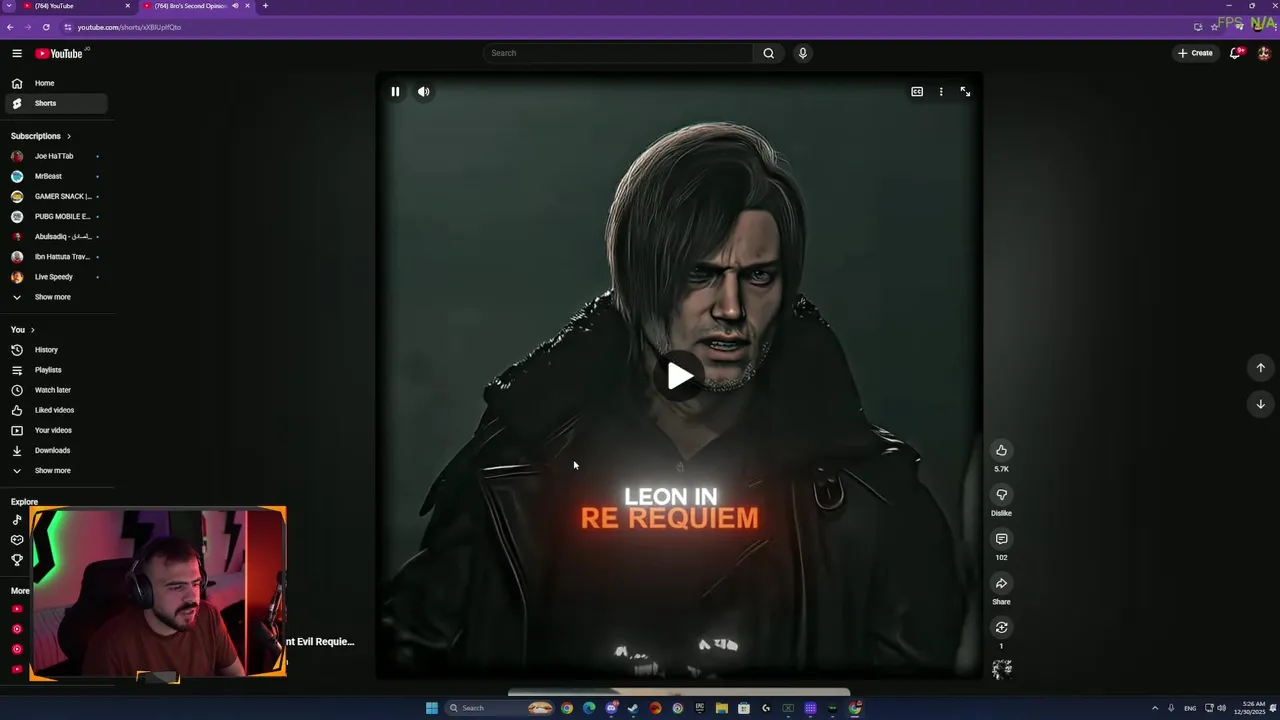Show more under the You section
This screenshot has height=720, width=1280.
pos(56,470)
